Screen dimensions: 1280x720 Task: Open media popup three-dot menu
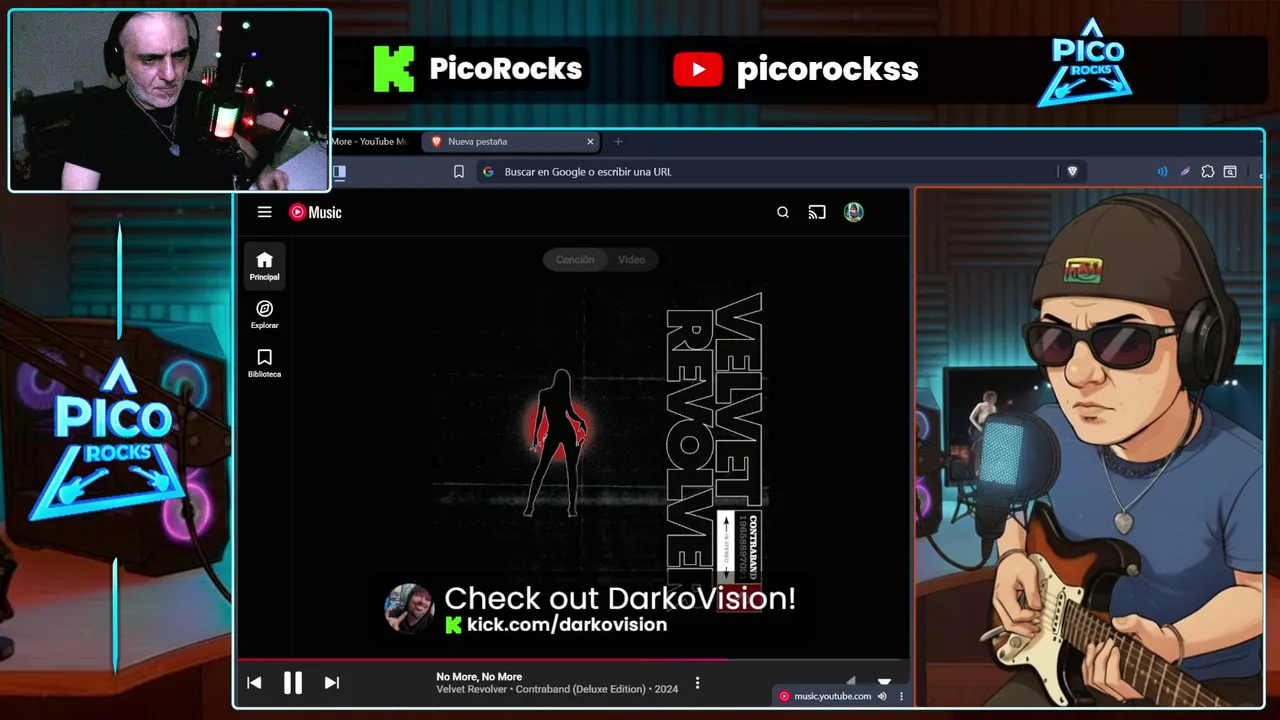tap(901, 696)
